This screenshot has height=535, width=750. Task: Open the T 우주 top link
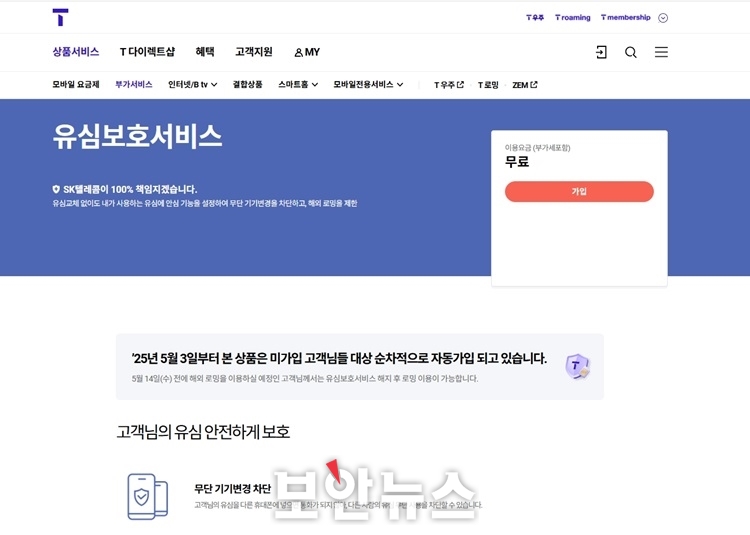click(x=535, y=18)
